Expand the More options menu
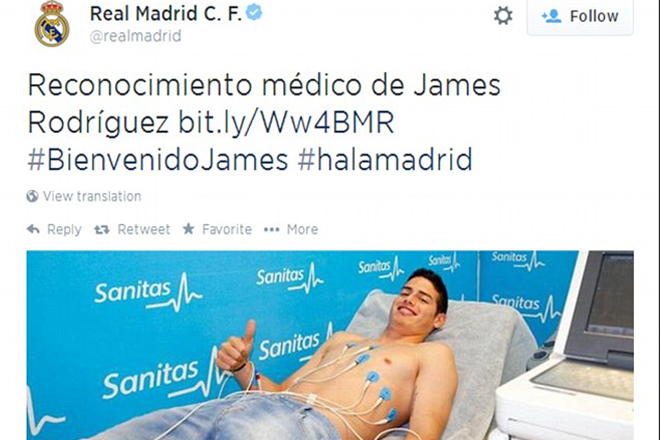The height and width of the screenshot is (440, 660). (x=302, y=229)
